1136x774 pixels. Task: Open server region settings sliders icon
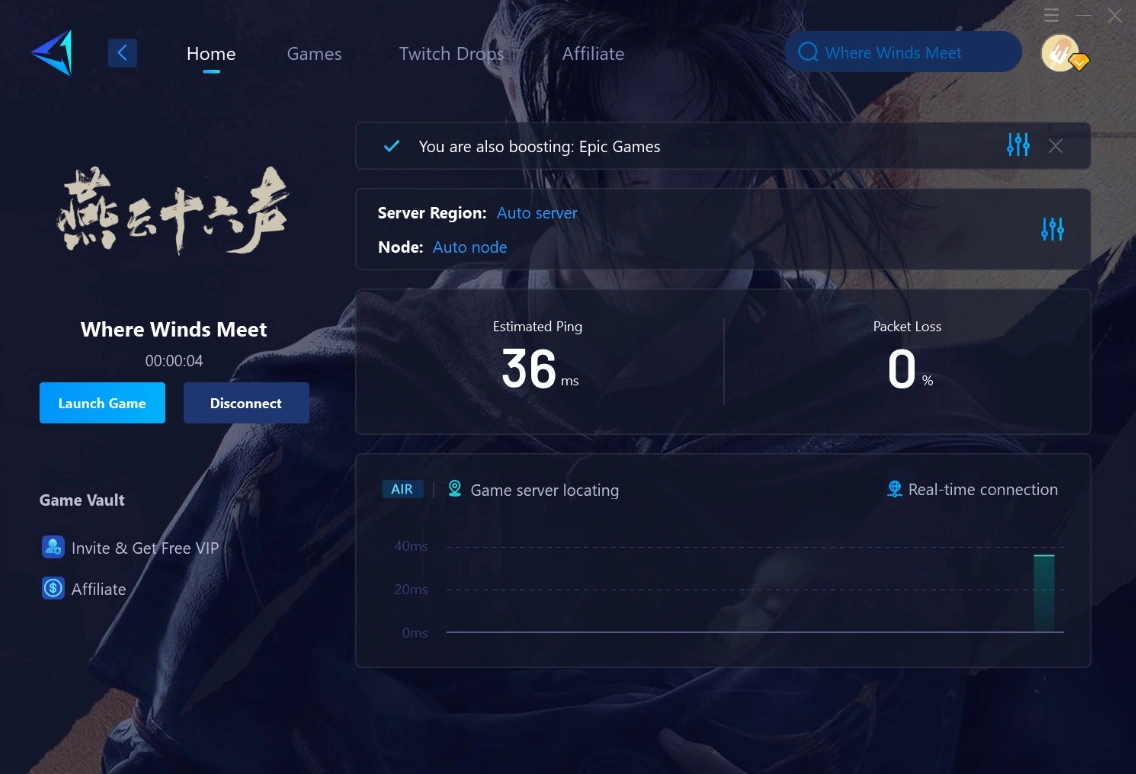point(1052,229)
